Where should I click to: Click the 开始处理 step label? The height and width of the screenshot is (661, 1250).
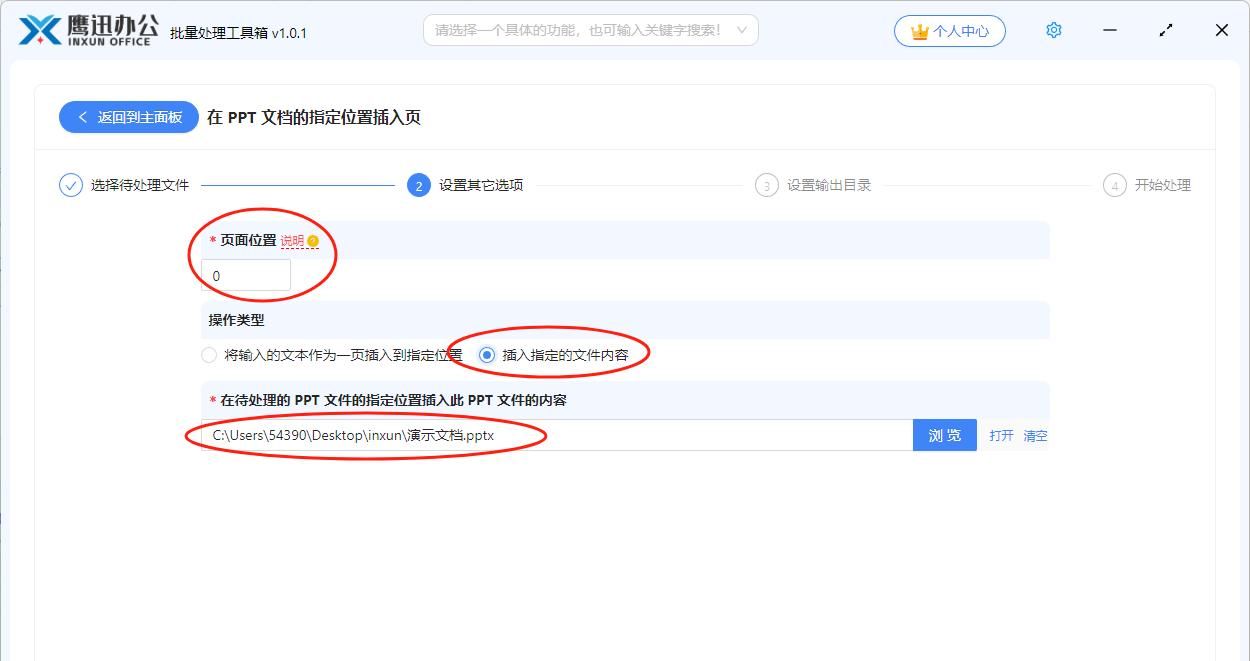(x=1162, y=185)
